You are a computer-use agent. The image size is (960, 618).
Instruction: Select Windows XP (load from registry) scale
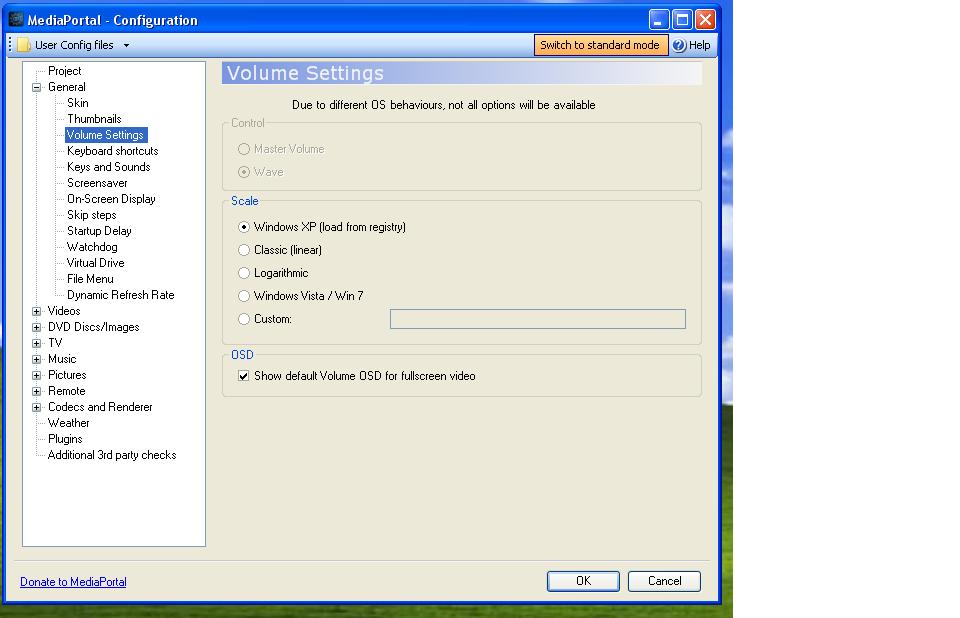pyautogui.click(x=244, y=227)
